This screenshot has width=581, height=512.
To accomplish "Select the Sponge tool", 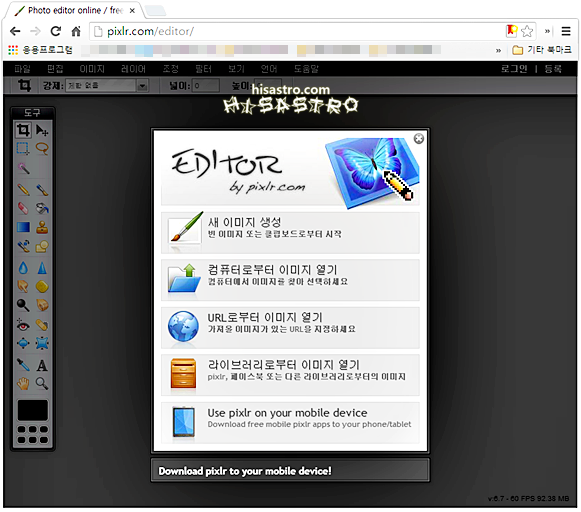I will click(42, 286).
